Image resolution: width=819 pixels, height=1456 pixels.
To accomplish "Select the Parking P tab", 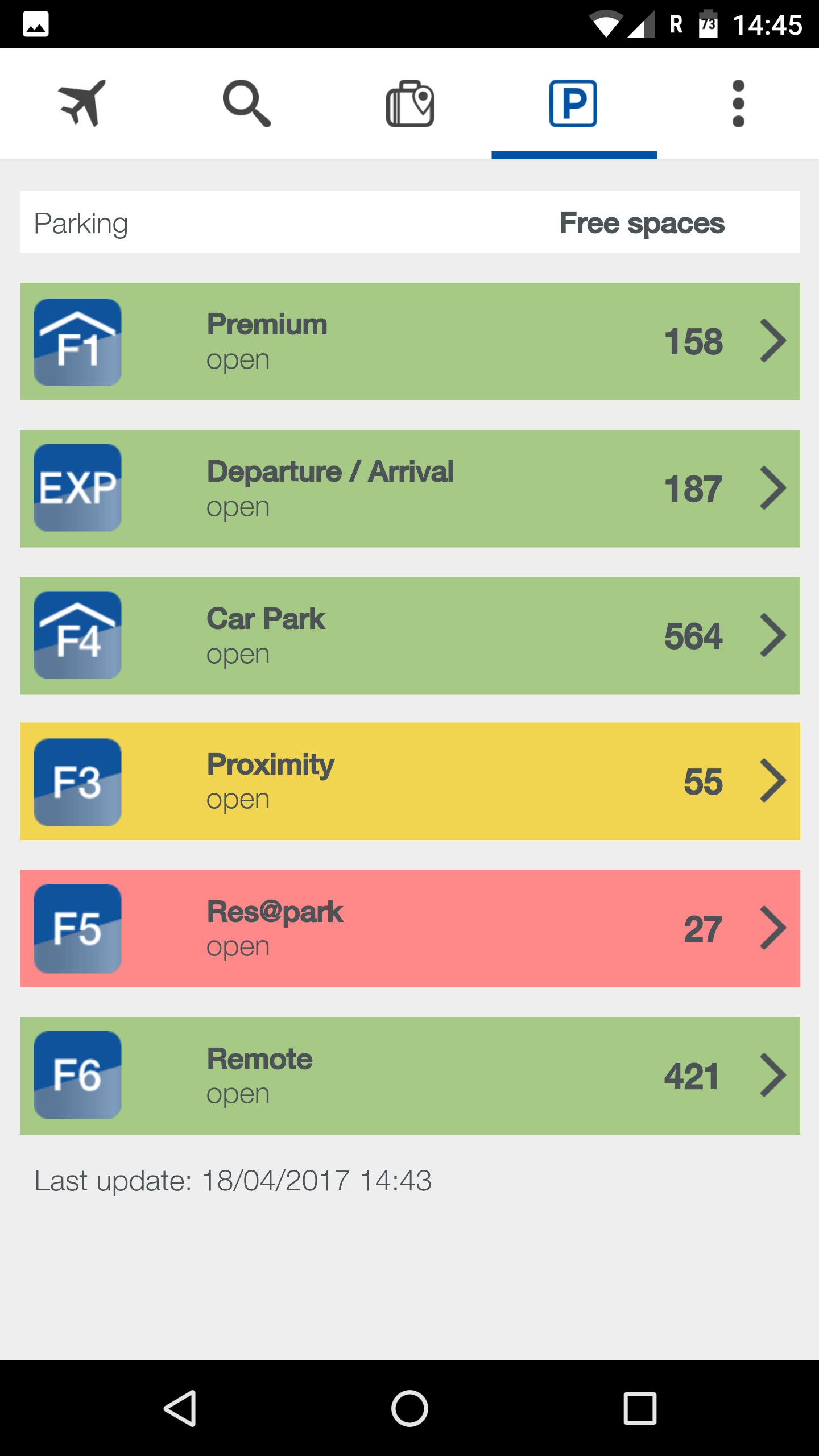I will [x=573, y=104].
